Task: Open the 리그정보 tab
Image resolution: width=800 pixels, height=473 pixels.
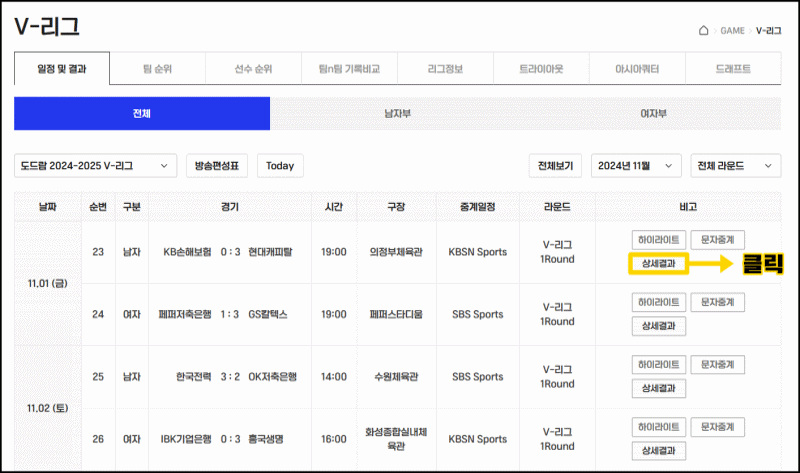Action: coord(445,70)
